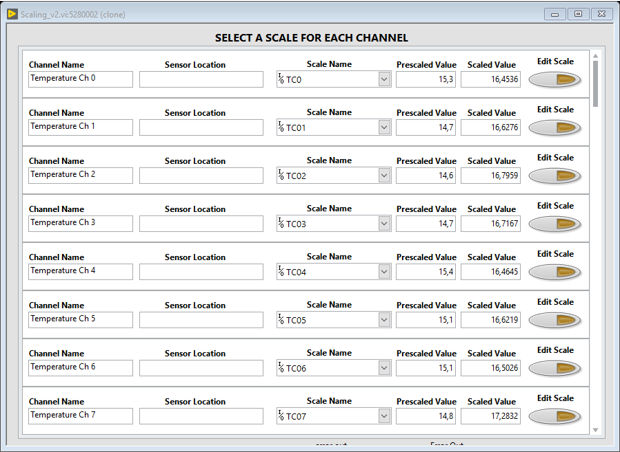Screen dimensions: 620x452
Task: Click the LabVIEW icon in the title bar
Action: [x=11, y=14]
